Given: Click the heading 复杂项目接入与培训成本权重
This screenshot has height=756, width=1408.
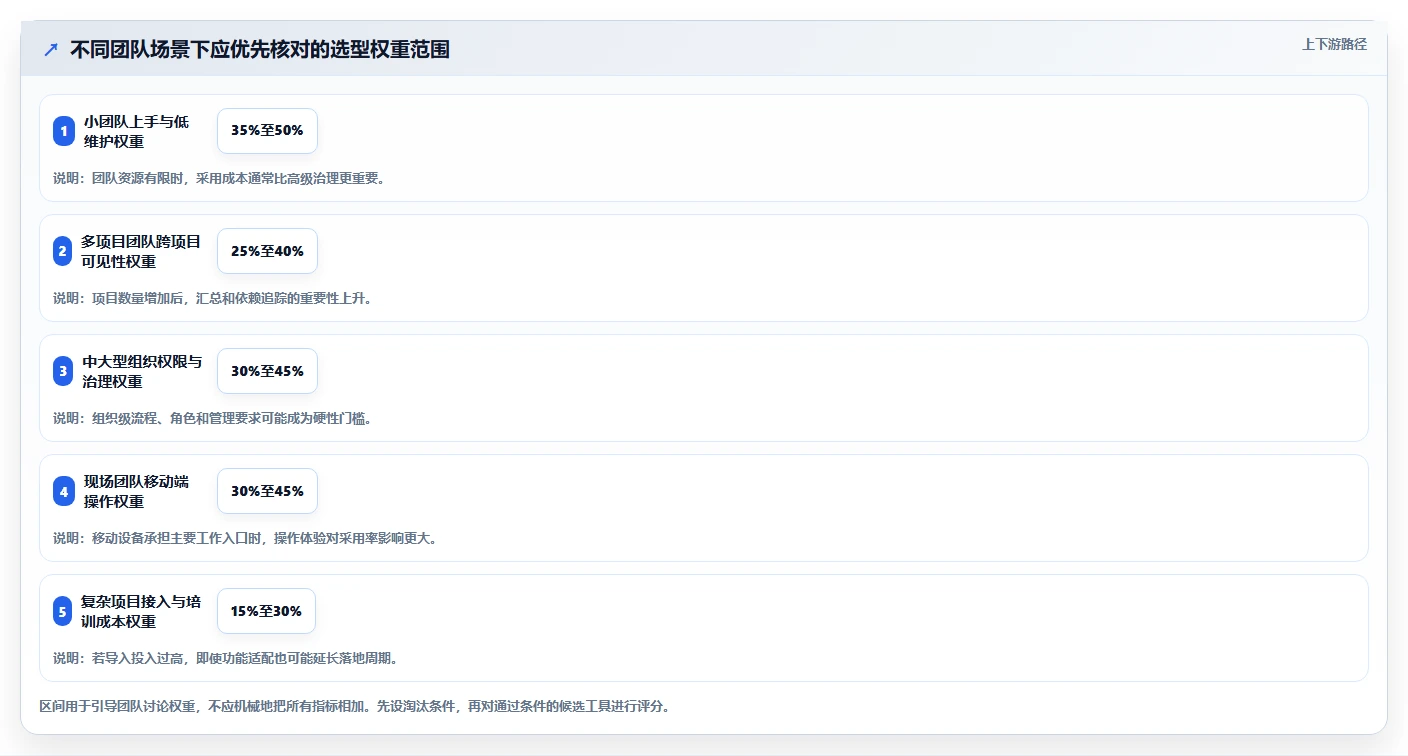Looking at the screenshot, I should tap(141, 611).
